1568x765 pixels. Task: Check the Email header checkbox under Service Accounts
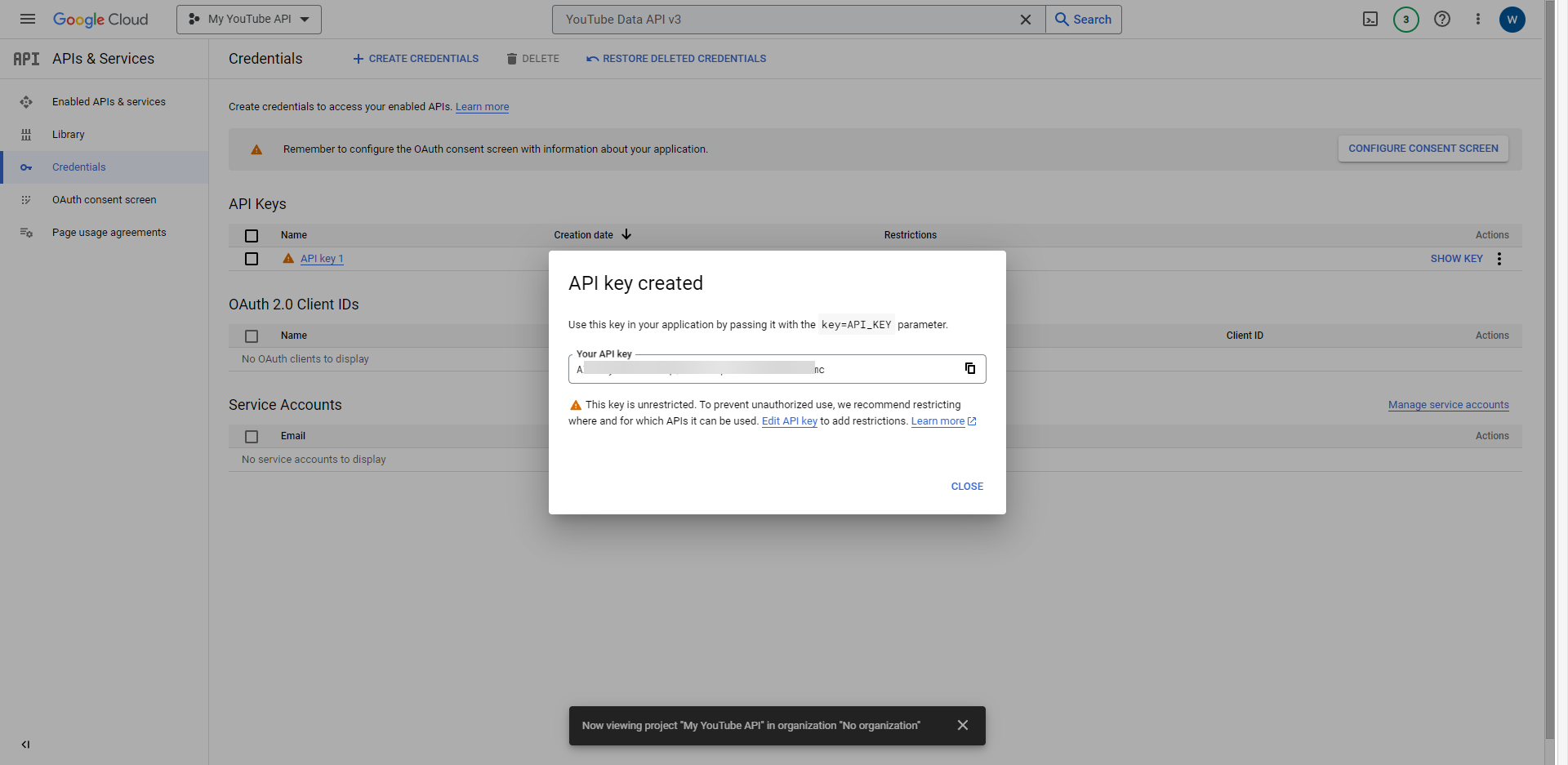pos(252,436)
